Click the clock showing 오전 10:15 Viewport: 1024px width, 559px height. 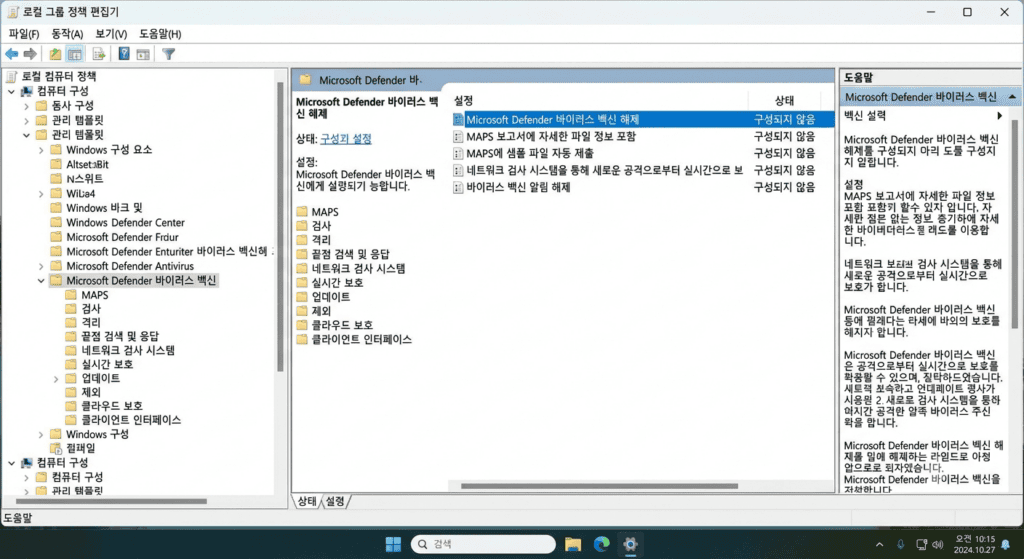pos(975,539)
